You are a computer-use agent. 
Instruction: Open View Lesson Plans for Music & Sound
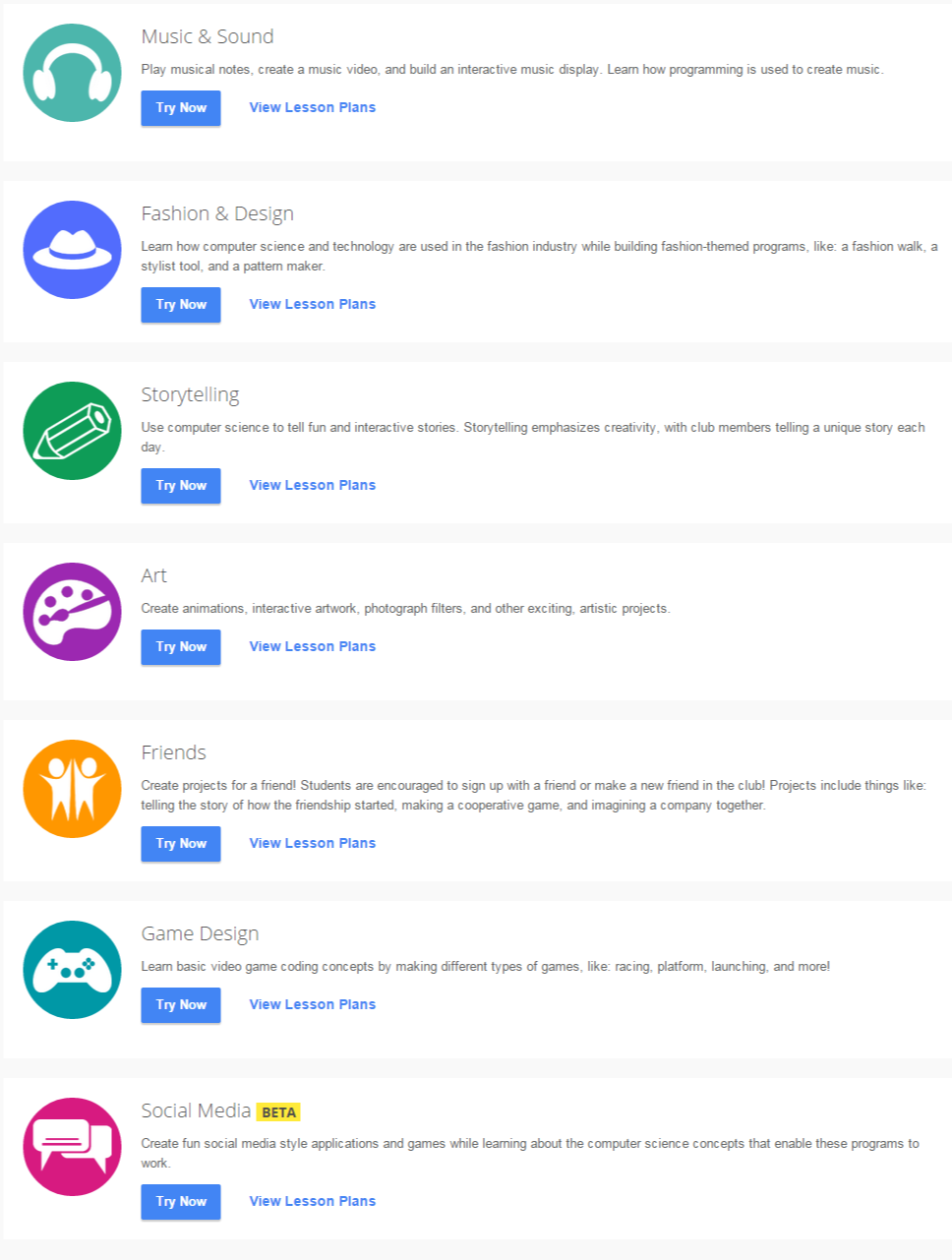tap(312, 107)
